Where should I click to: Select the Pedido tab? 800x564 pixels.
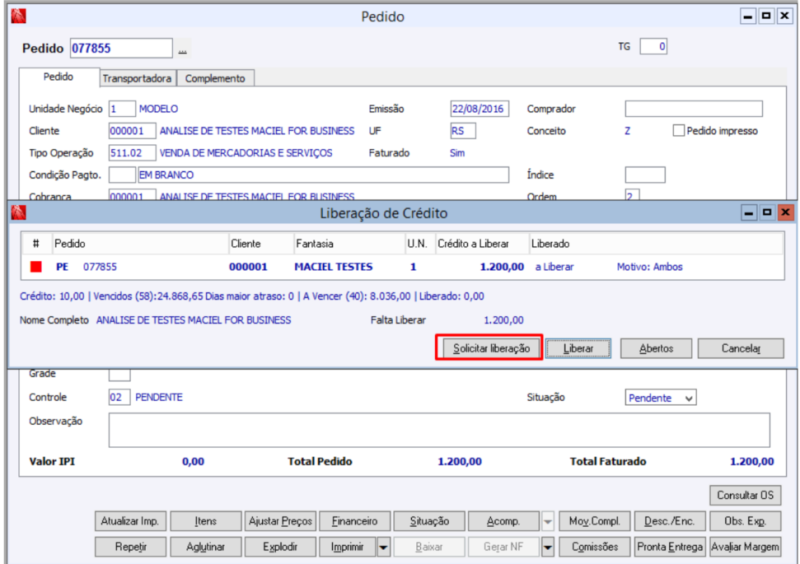[x=58, y=77]
